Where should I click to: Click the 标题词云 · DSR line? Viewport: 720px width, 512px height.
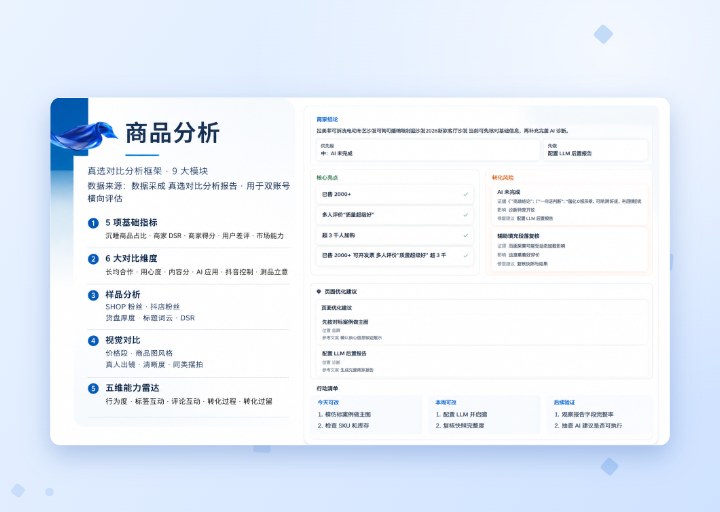coord(150,318)
